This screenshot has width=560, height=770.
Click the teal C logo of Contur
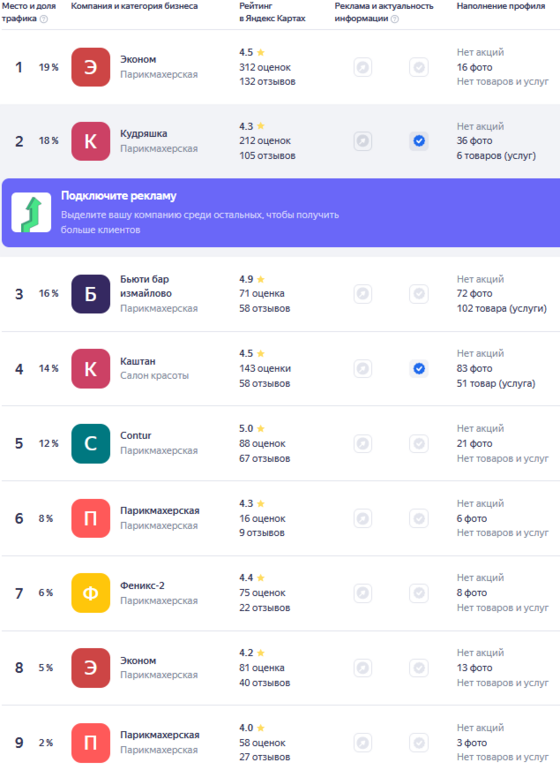[90, 443]
